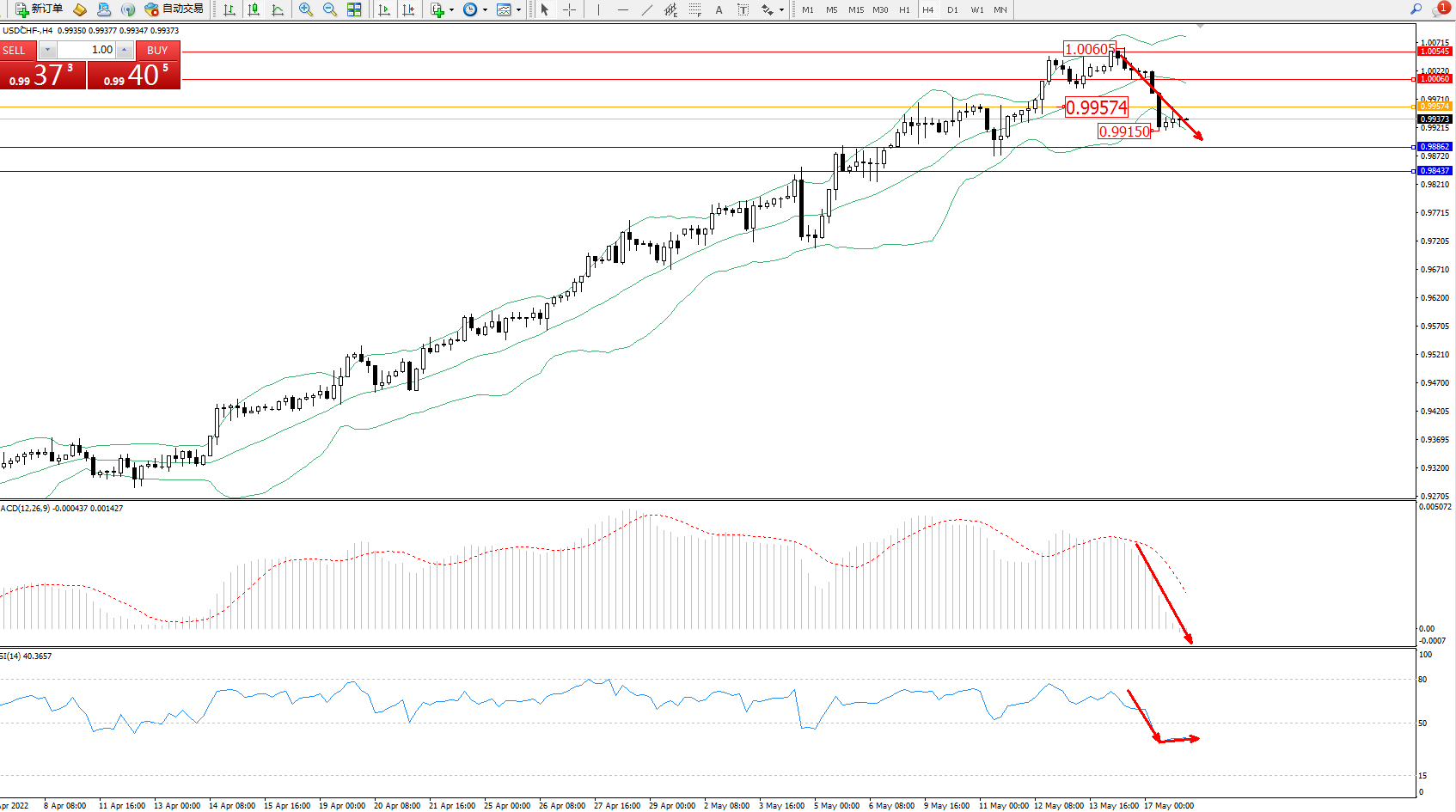Switch to the D1 timeframe
Screen dimensions: 1456x812
tap(952, 10)
